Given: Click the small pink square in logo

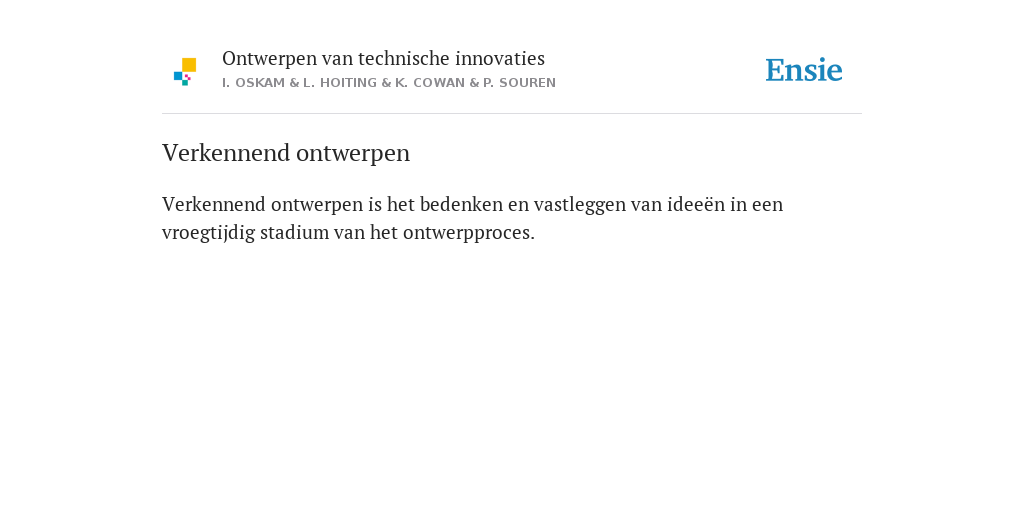Looking at the screenshot, I should (188, 77).
